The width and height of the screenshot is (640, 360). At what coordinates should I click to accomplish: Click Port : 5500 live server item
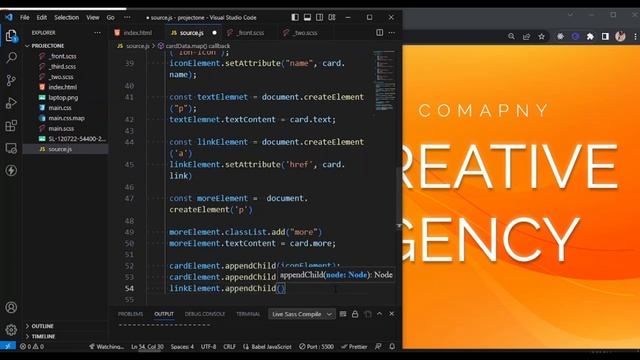tap(316, 347)
